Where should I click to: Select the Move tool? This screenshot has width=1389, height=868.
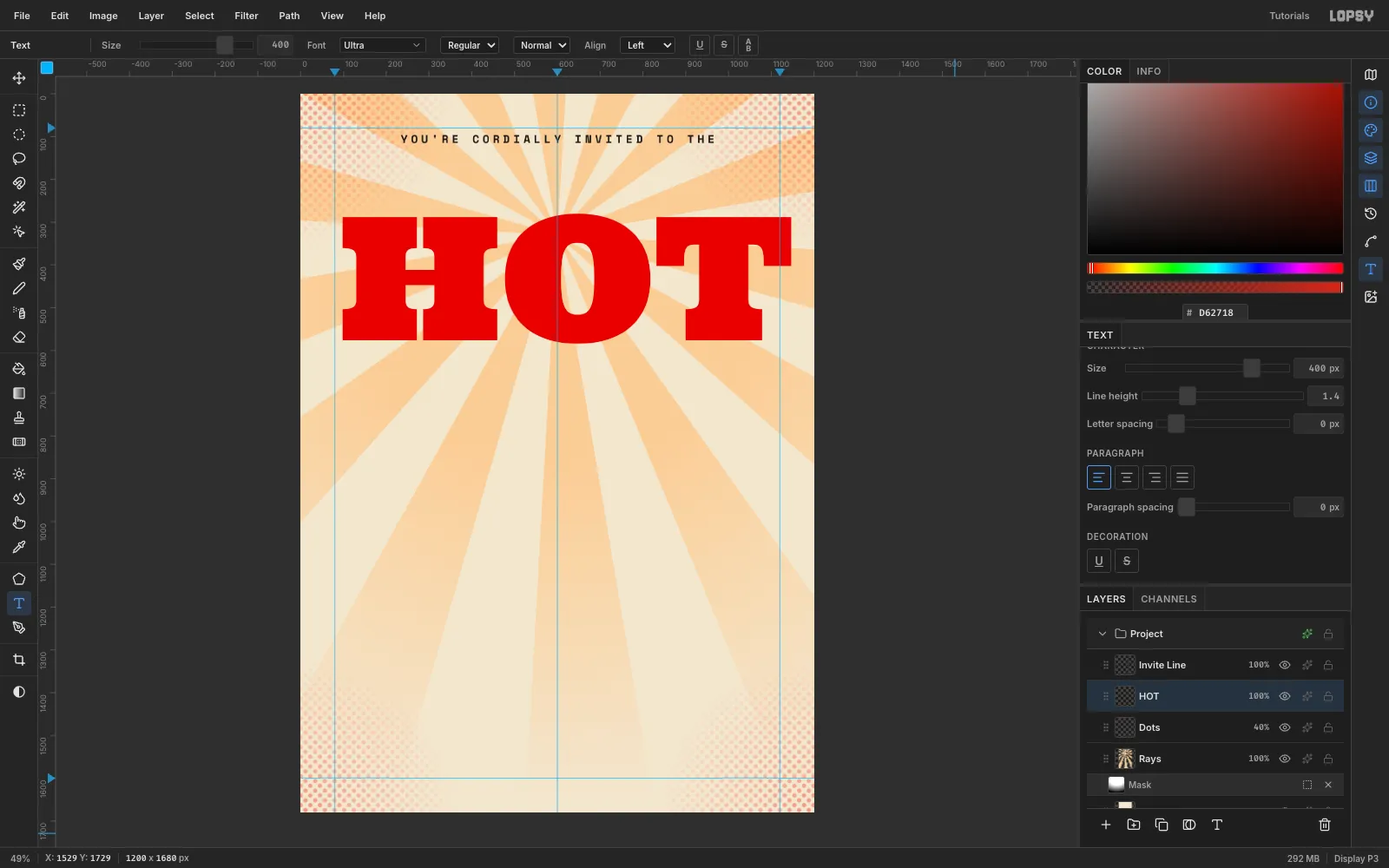pyautogui.click(x=19, y=78)
